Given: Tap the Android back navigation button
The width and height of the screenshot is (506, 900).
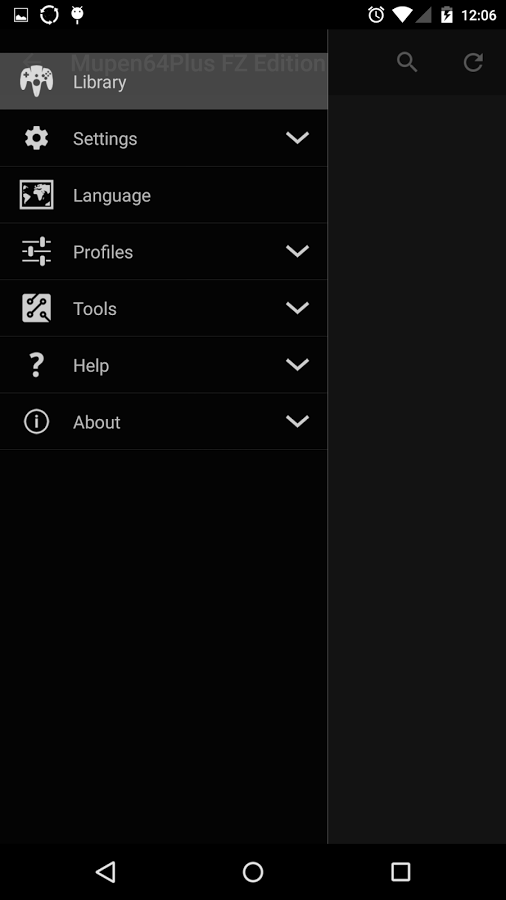Looking at the screenshot, I should (x=105, y=872).
